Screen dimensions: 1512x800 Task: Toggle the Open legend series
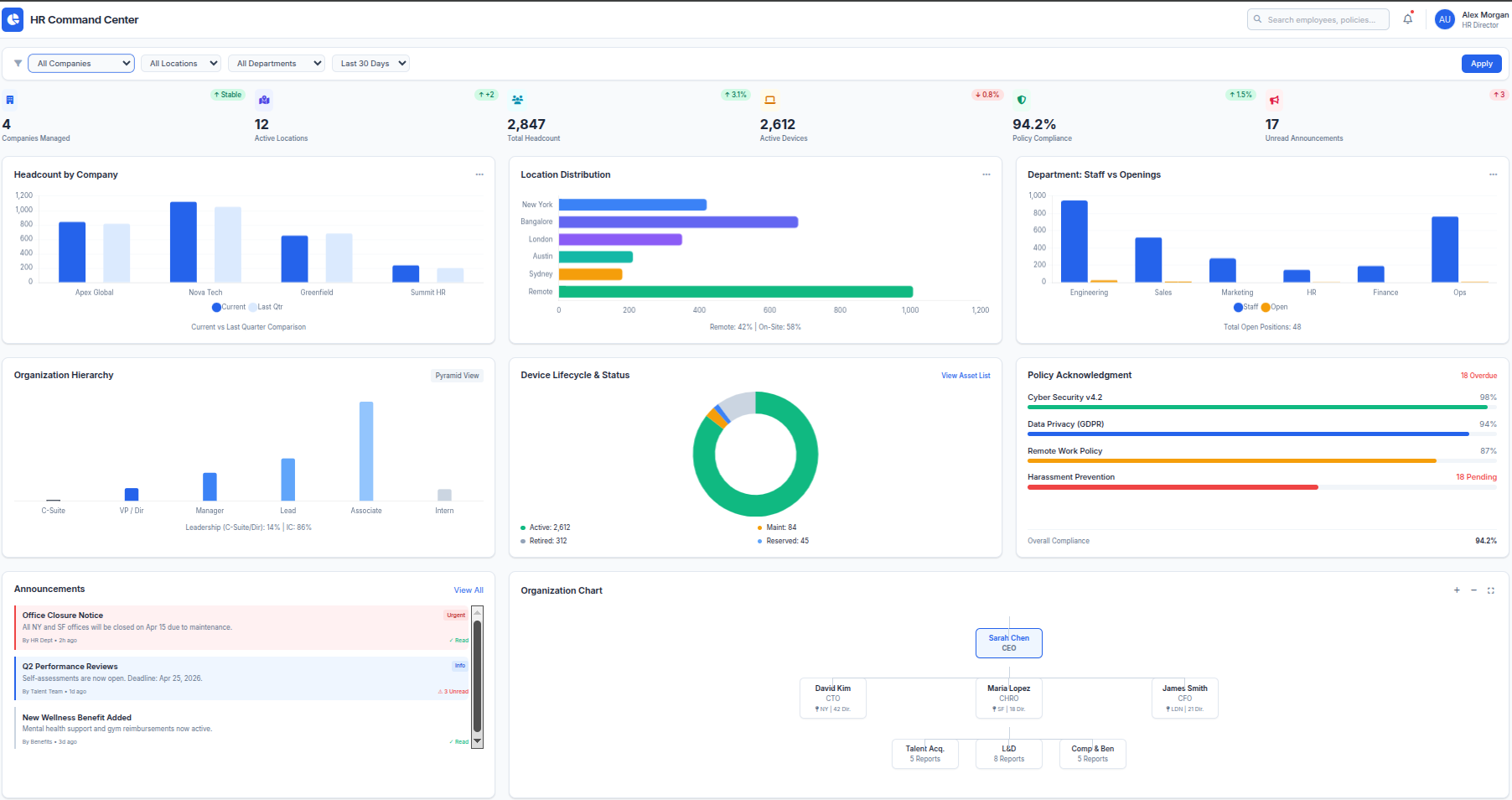(x=1274, y=307)
